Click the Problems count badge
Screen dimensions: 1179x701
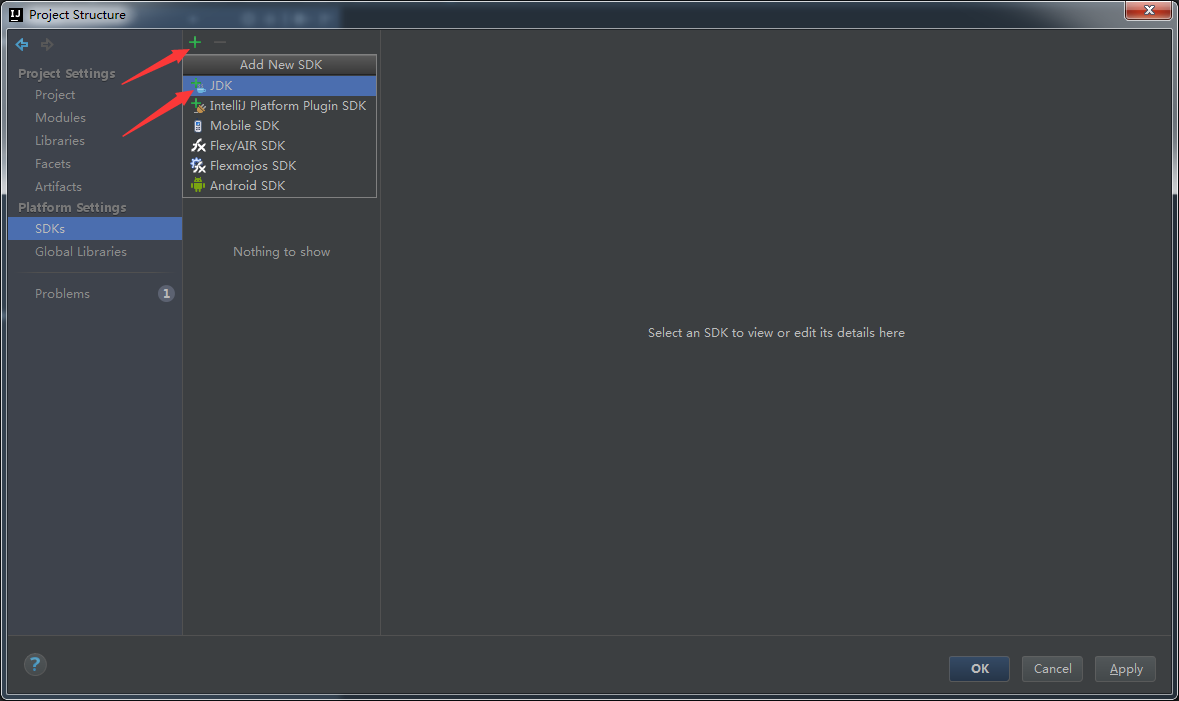pyautogui.click(x=166, y=293)
